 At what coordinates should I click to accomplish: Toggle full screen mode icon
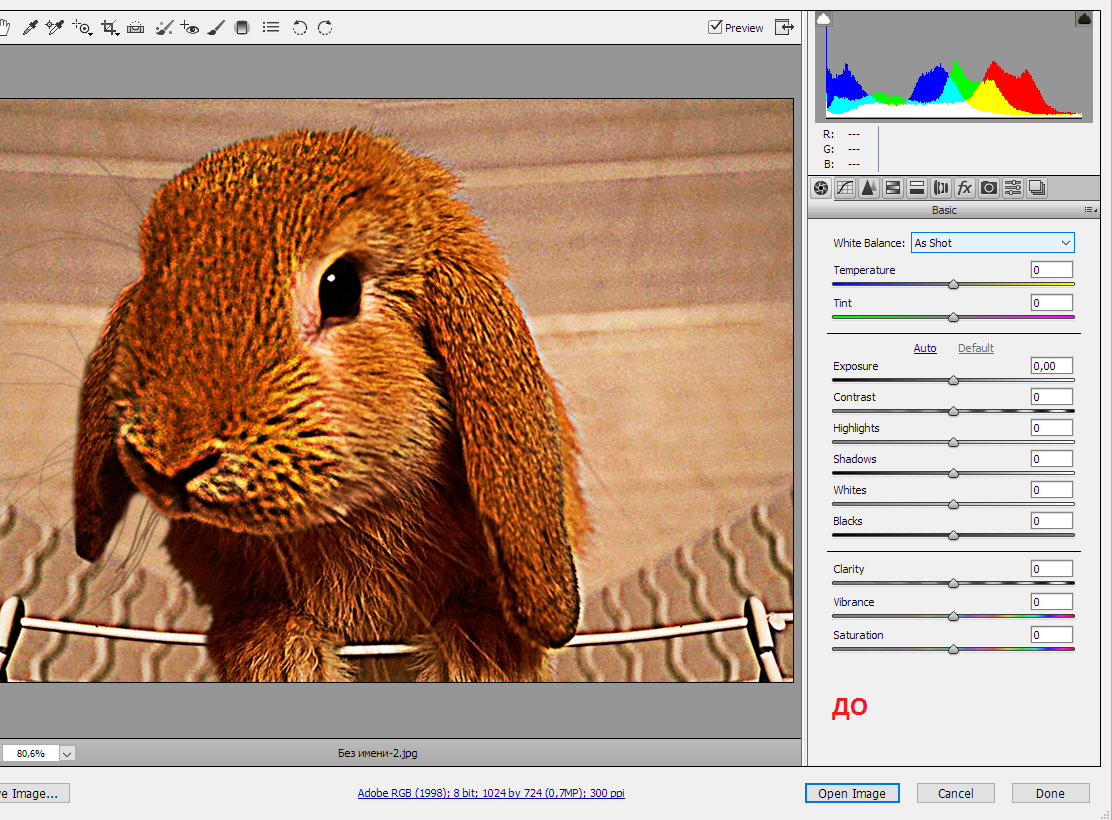pos(785,27)
